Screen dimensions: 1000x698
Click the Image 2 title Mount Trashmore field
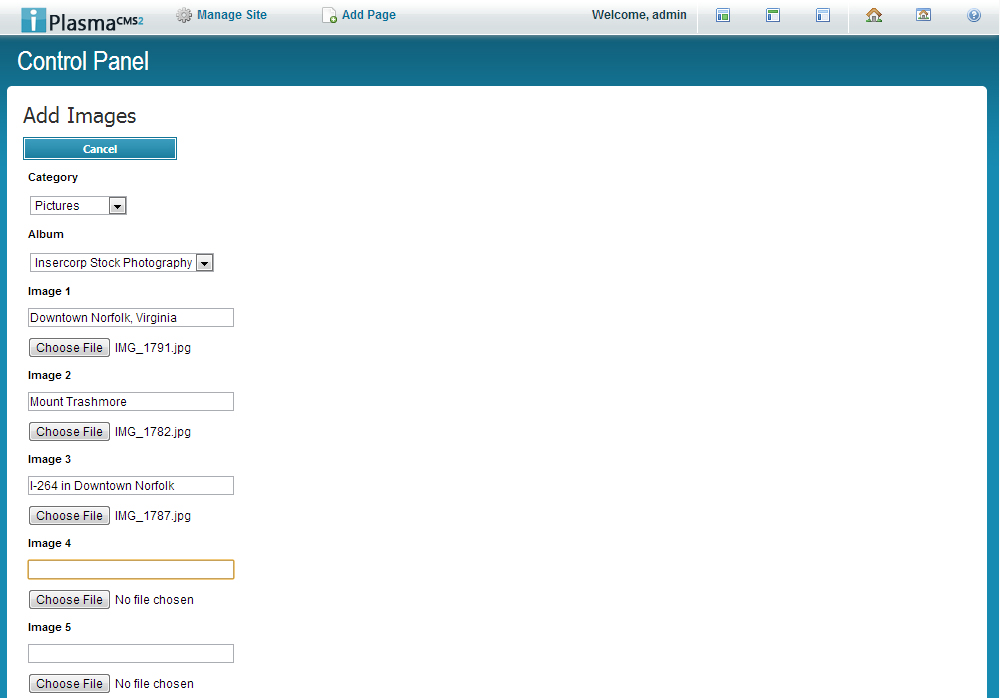coord(131,401)
